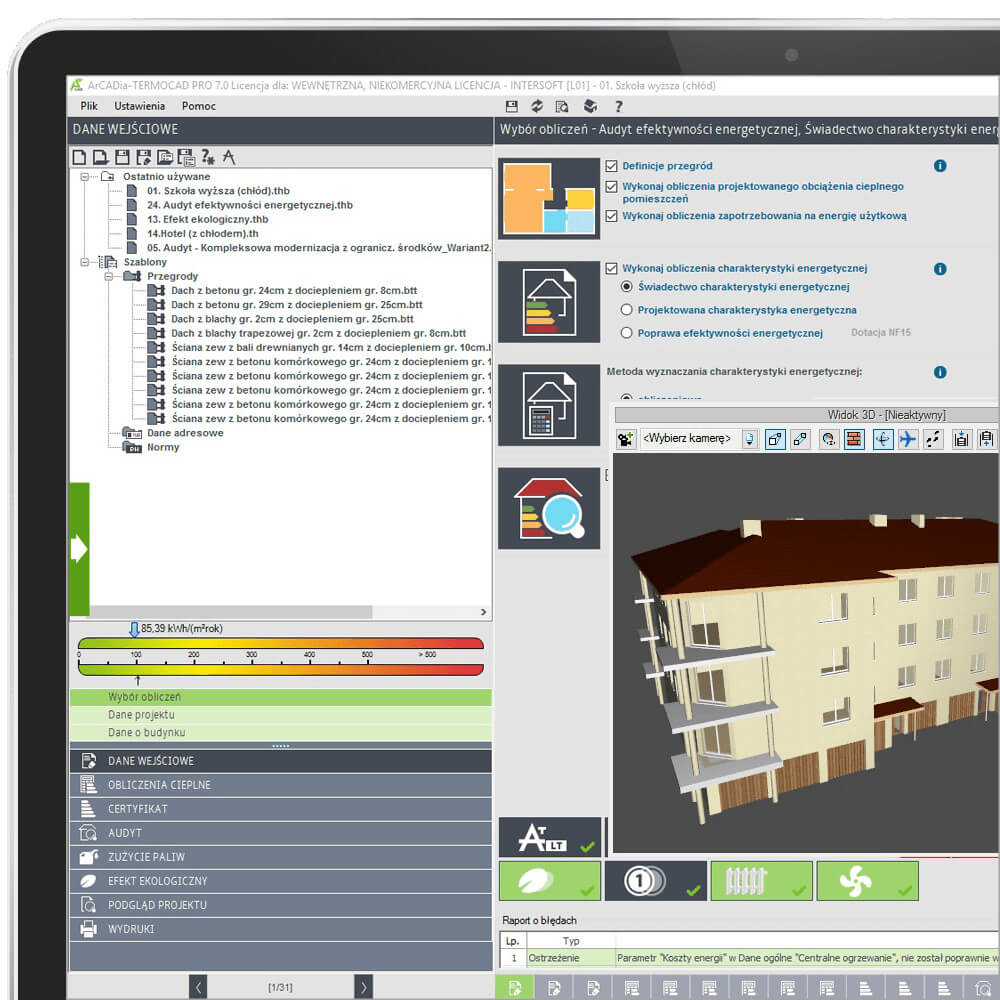Click the orbit rotation icon in 3D toolbar
This screenshot has width=1000, height=1000.
(883, 439)
